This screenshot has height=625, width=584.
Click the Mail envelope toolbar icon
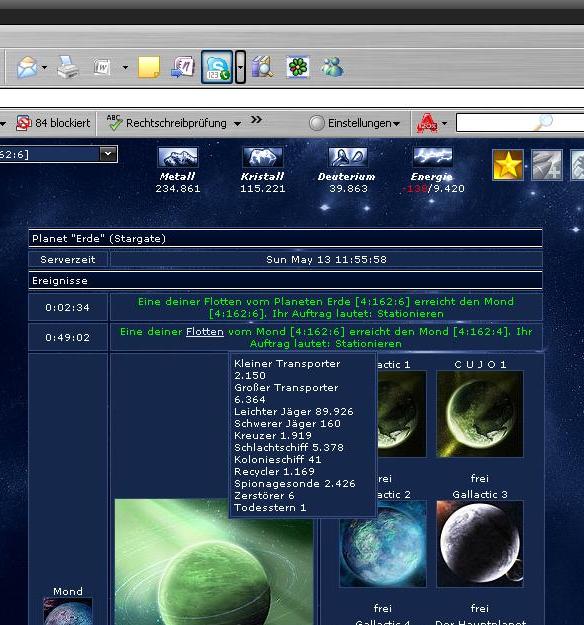[27, 67]
